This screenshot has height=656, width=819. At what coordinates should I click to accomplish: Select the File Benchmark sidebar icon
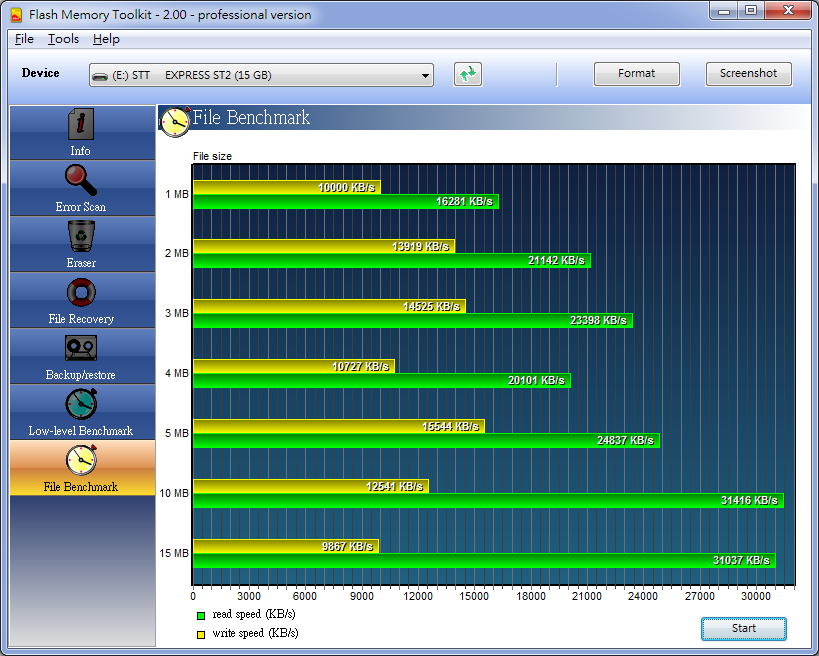81,460
